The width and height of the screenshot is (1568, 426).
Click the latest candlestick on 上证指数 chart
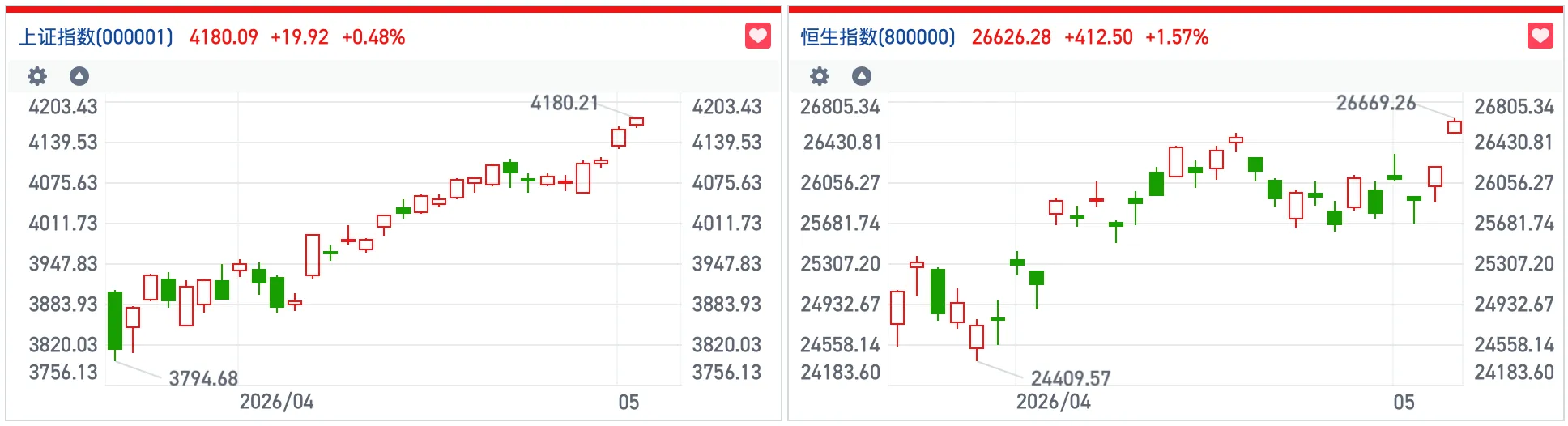pyautogui.click(x=637, y=121)
